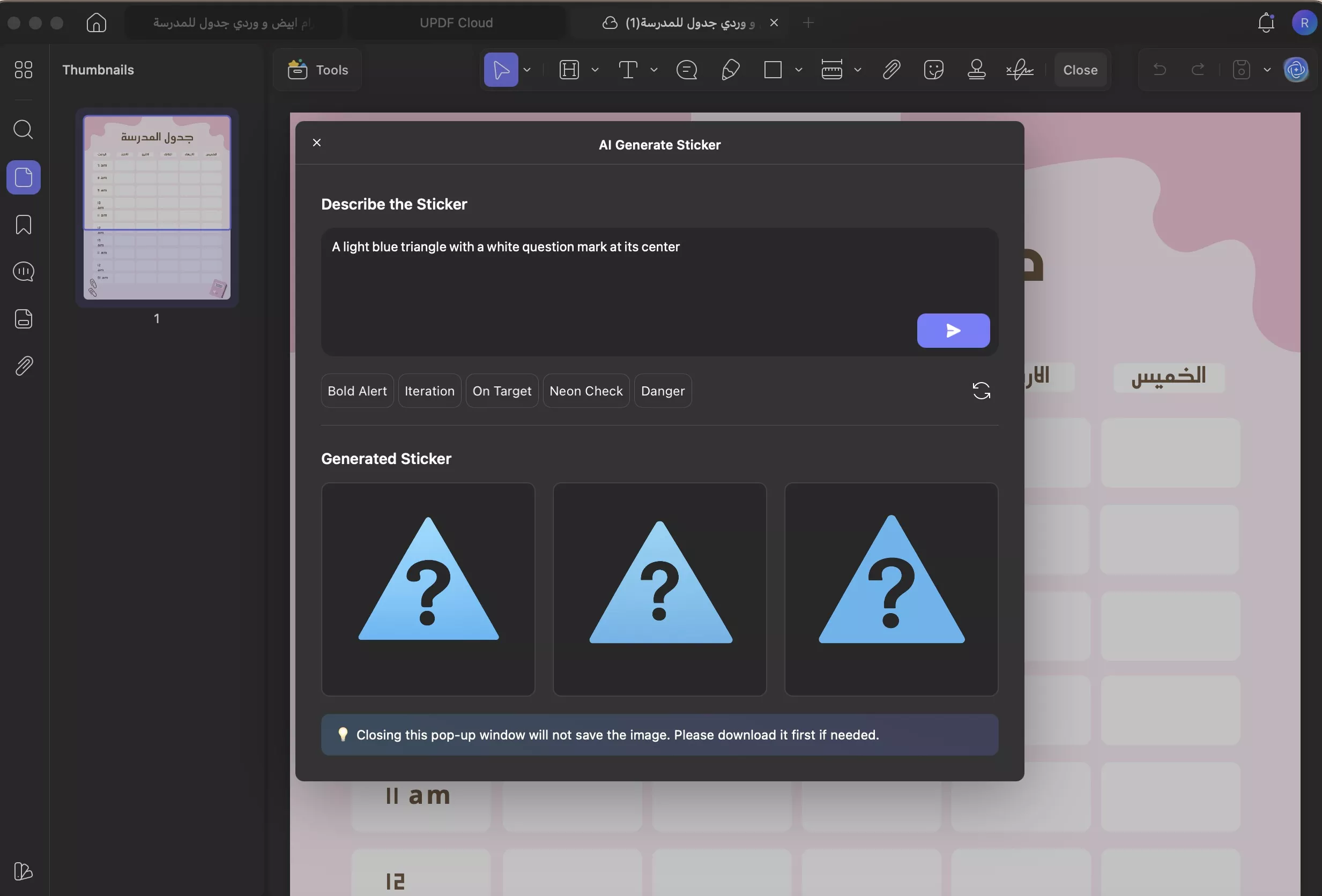Open the signature tool
1322x896 pixels.
[1019, 70]
